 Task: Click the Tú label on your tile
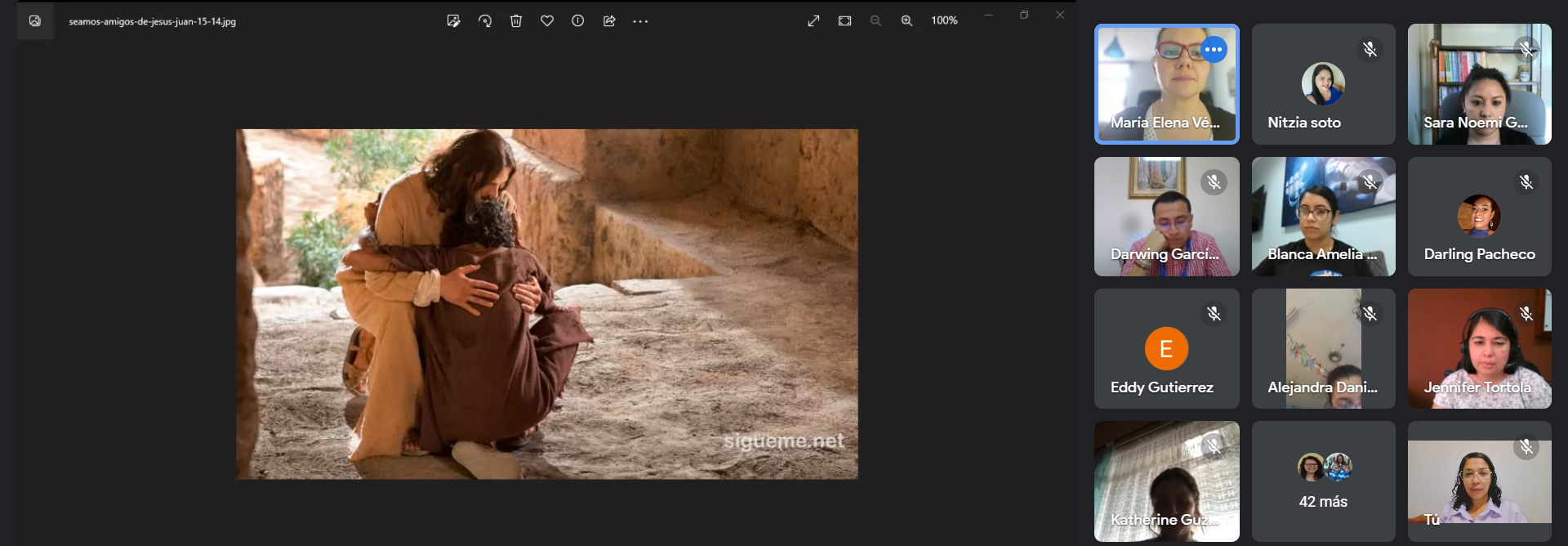pos(1432,520)
